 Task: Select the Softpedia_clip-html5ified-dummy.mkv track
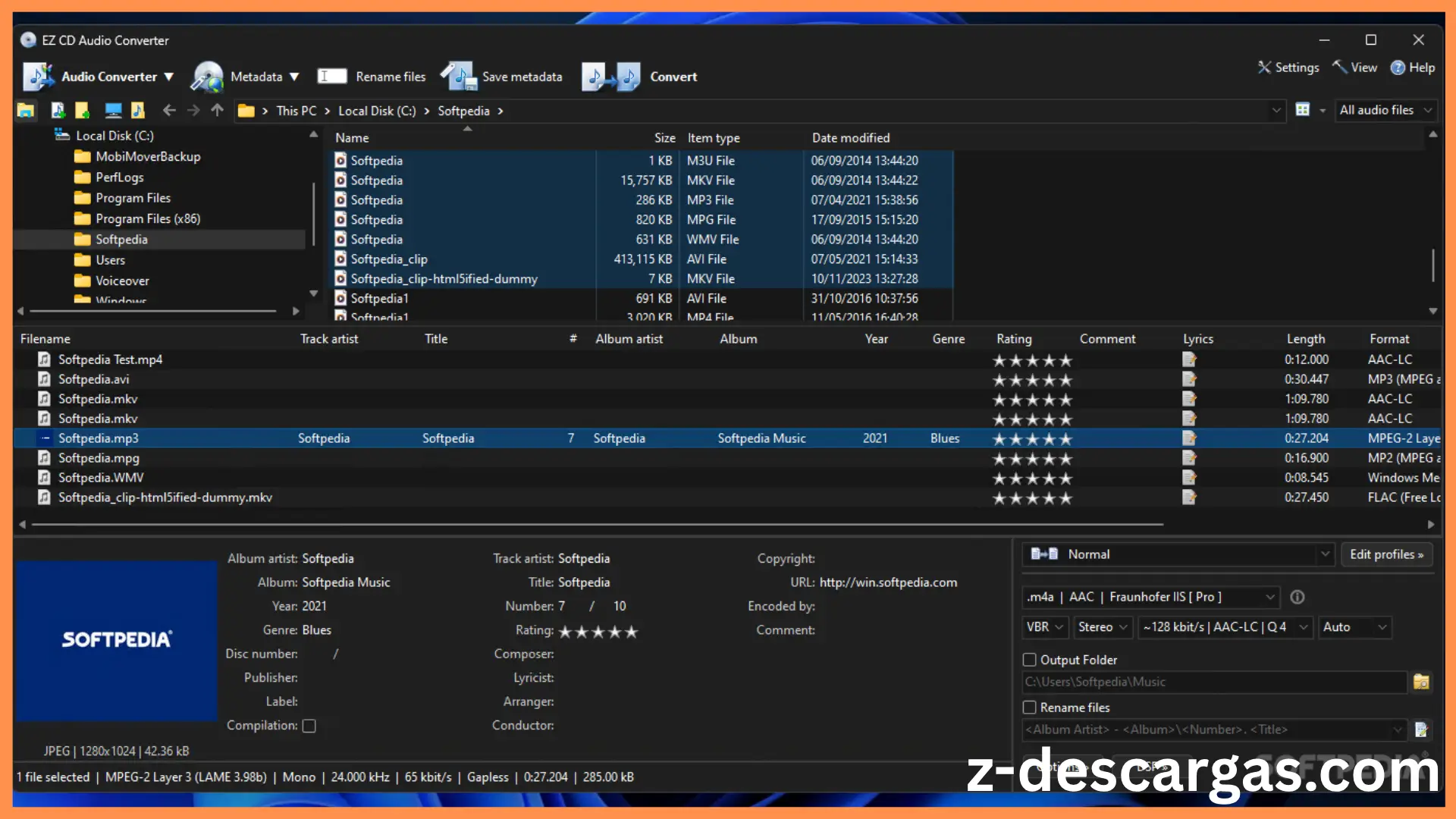165,497
